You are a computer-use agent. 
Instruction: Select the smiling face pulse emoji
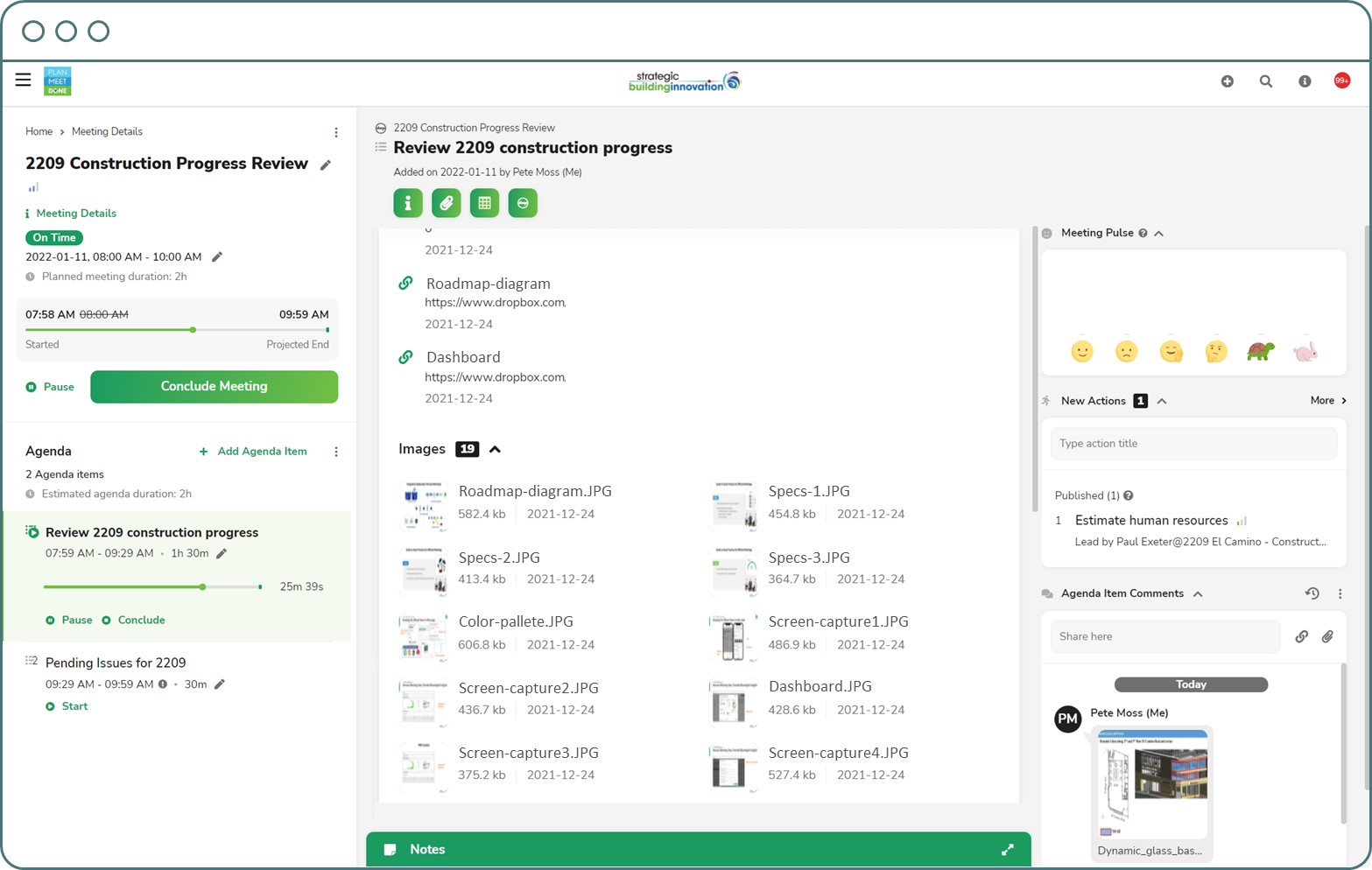(x=1082, y=352)
